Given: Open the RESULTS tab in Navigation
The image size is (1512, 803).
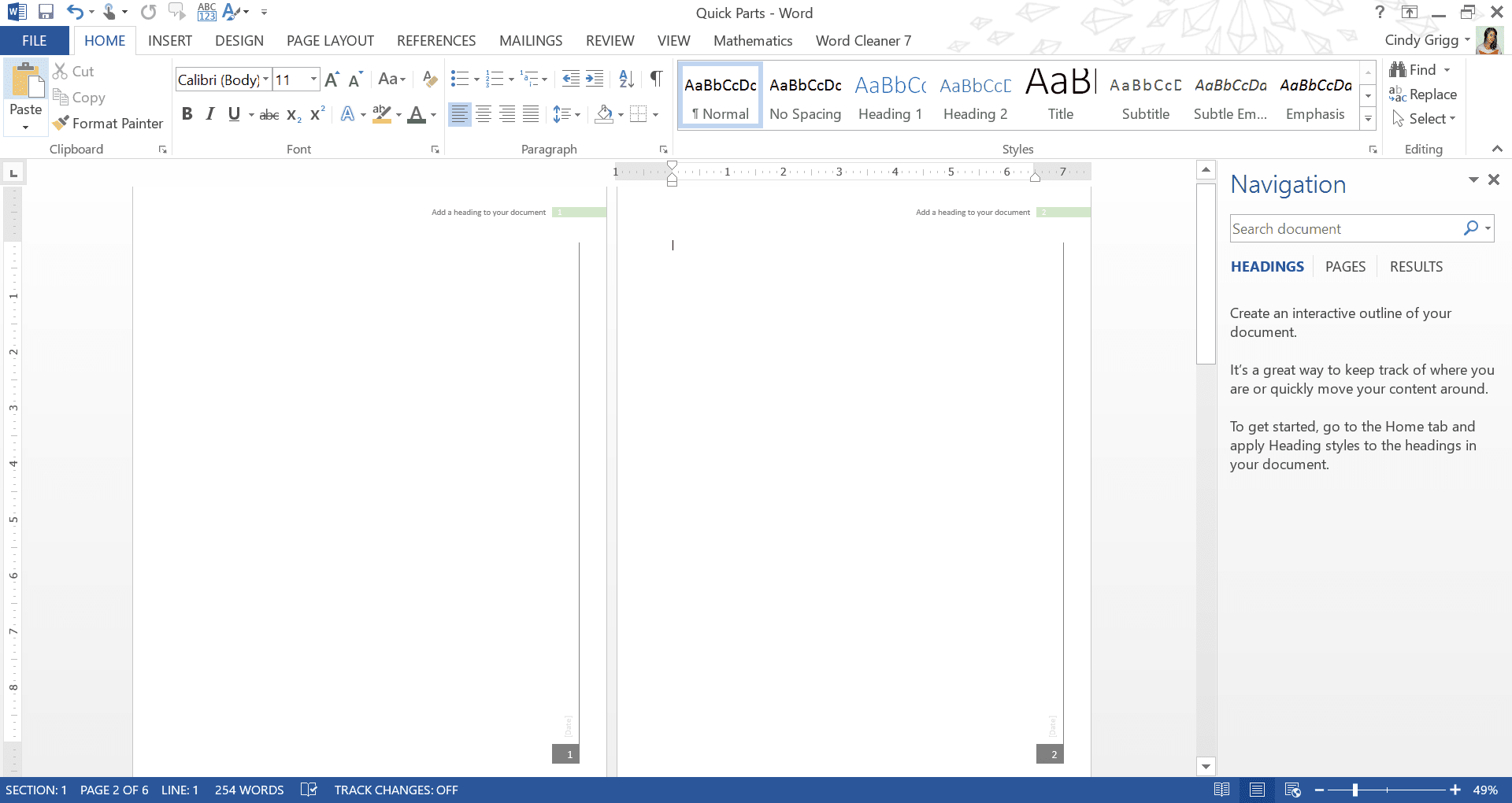Looking at the screenshot, I should pyautogui.click(x=1416, y=267).
